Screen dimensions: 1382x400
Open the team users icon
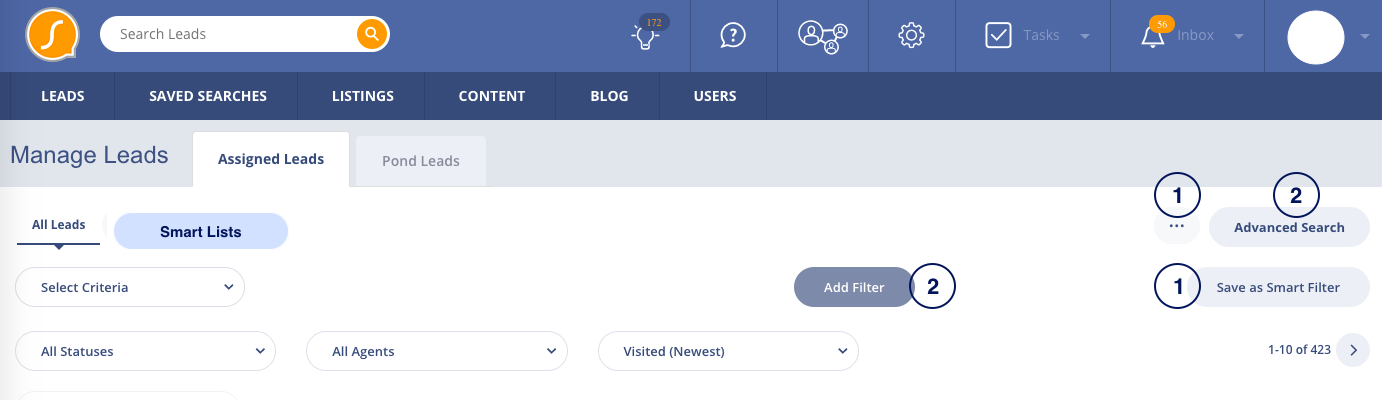pos(822,36)
